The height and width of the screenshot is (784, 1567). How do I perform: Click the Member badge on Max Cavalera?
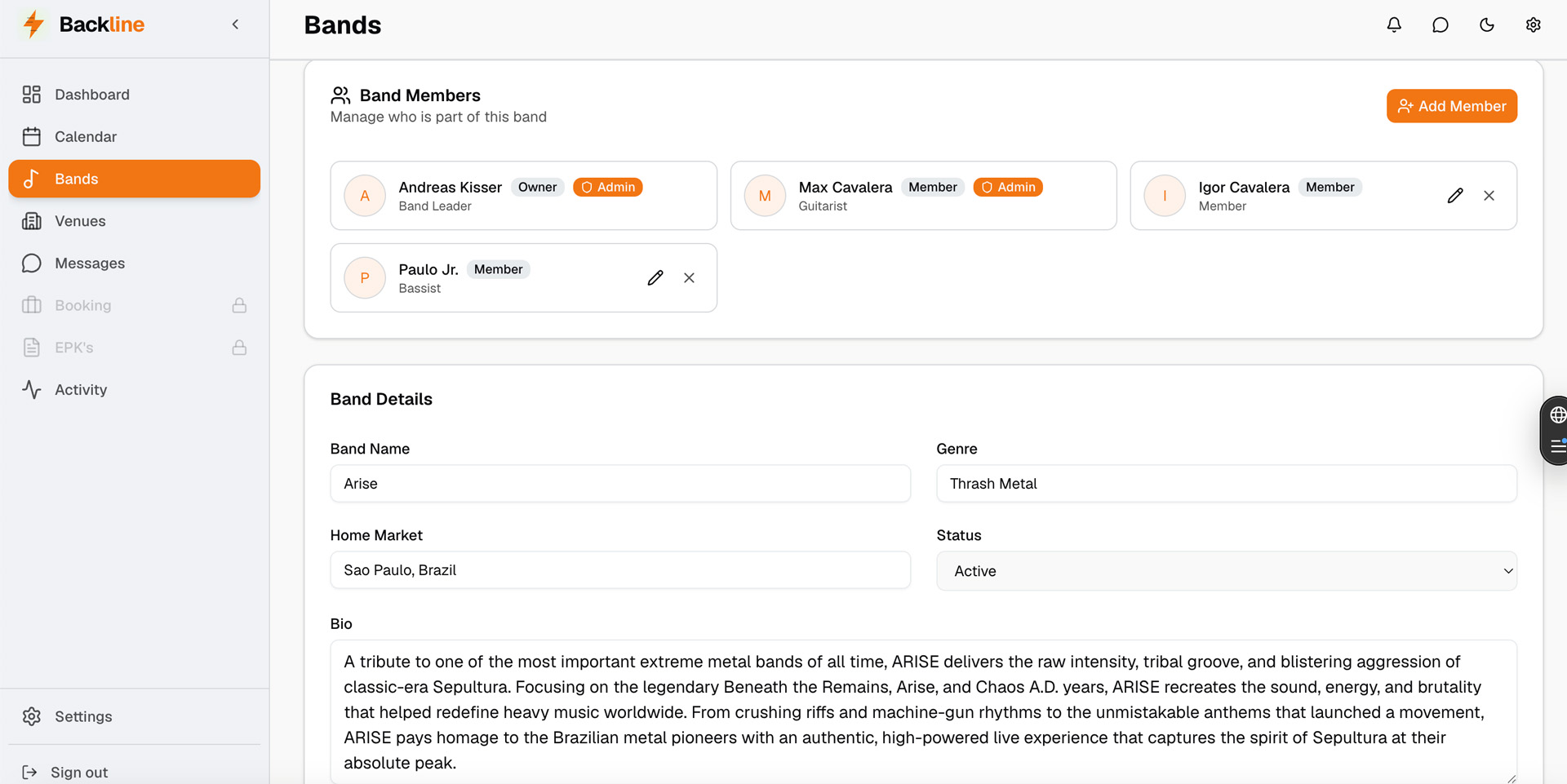pyautogui.click(x=933, y=187)
